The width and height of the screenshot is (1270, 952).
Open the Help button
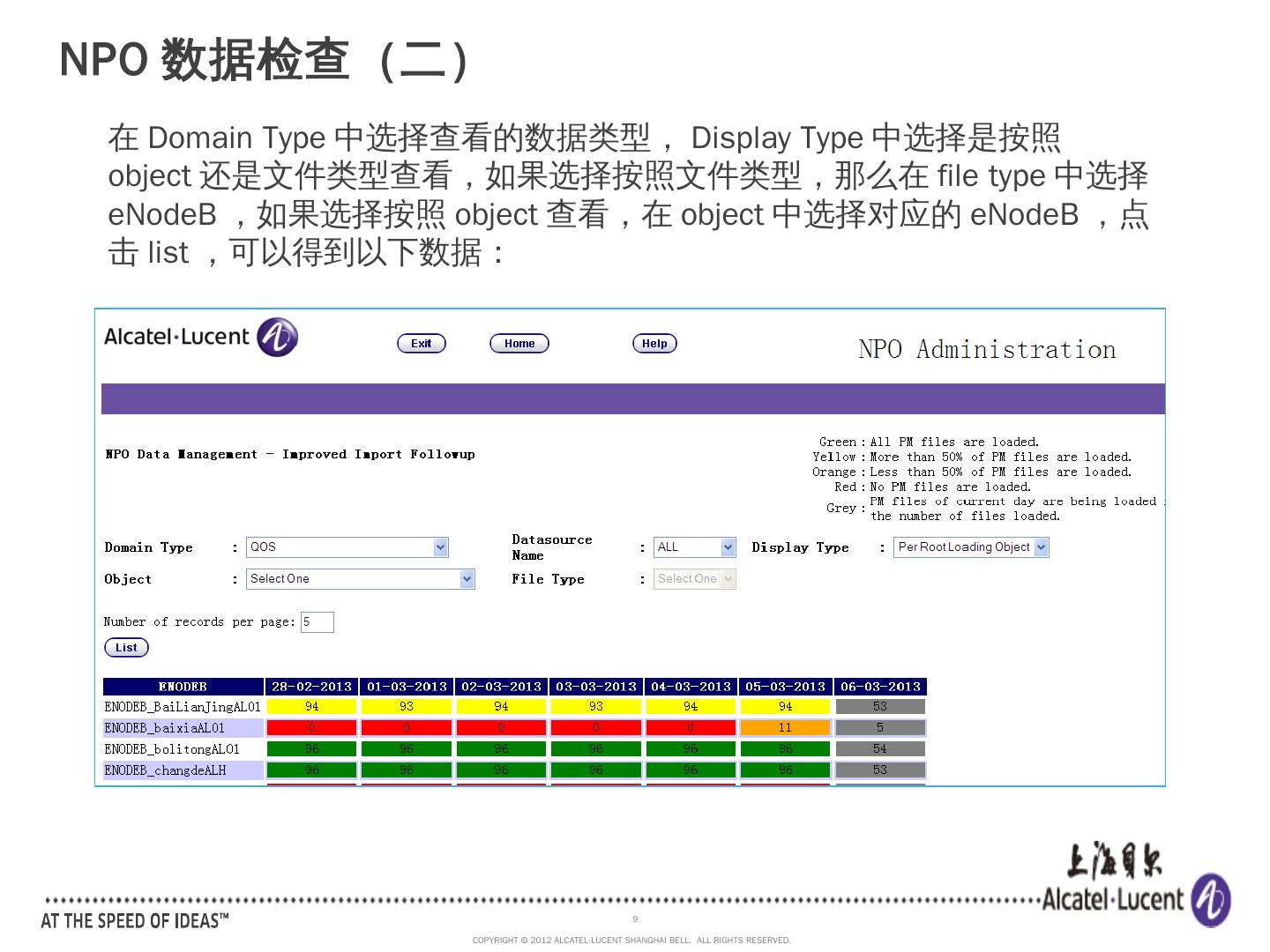click(654, 344)
